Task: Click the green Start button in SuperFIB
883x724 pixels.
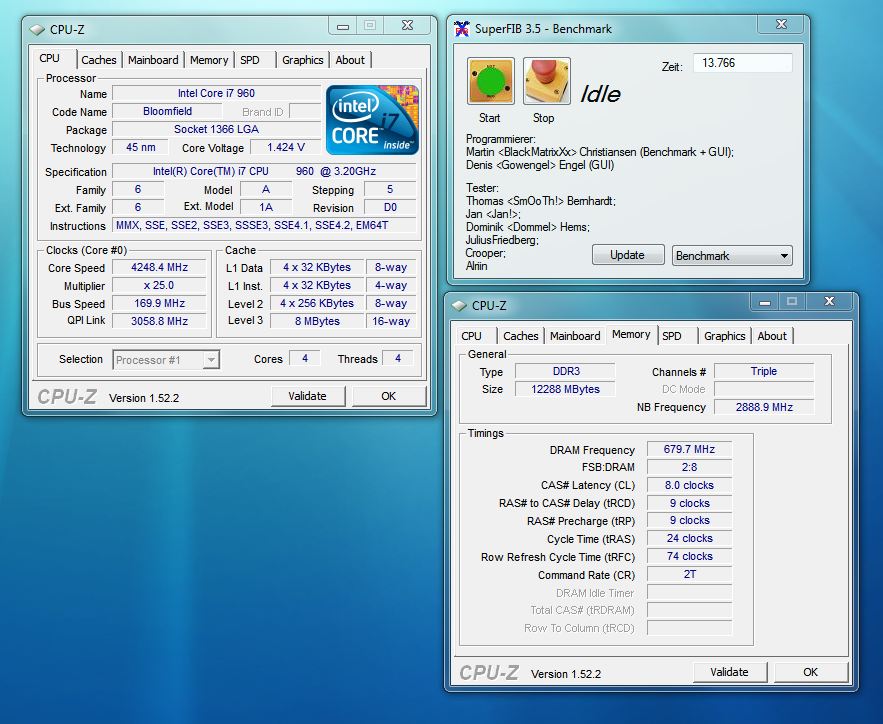Action: pos(490,82)
